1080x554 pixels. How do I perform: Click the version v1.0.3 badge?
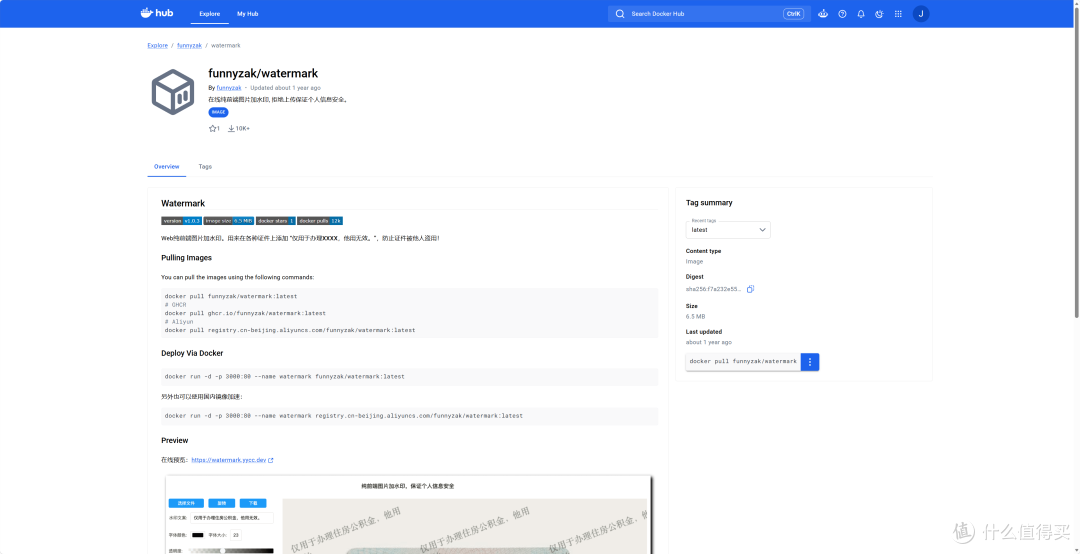(x=181, y=221)
